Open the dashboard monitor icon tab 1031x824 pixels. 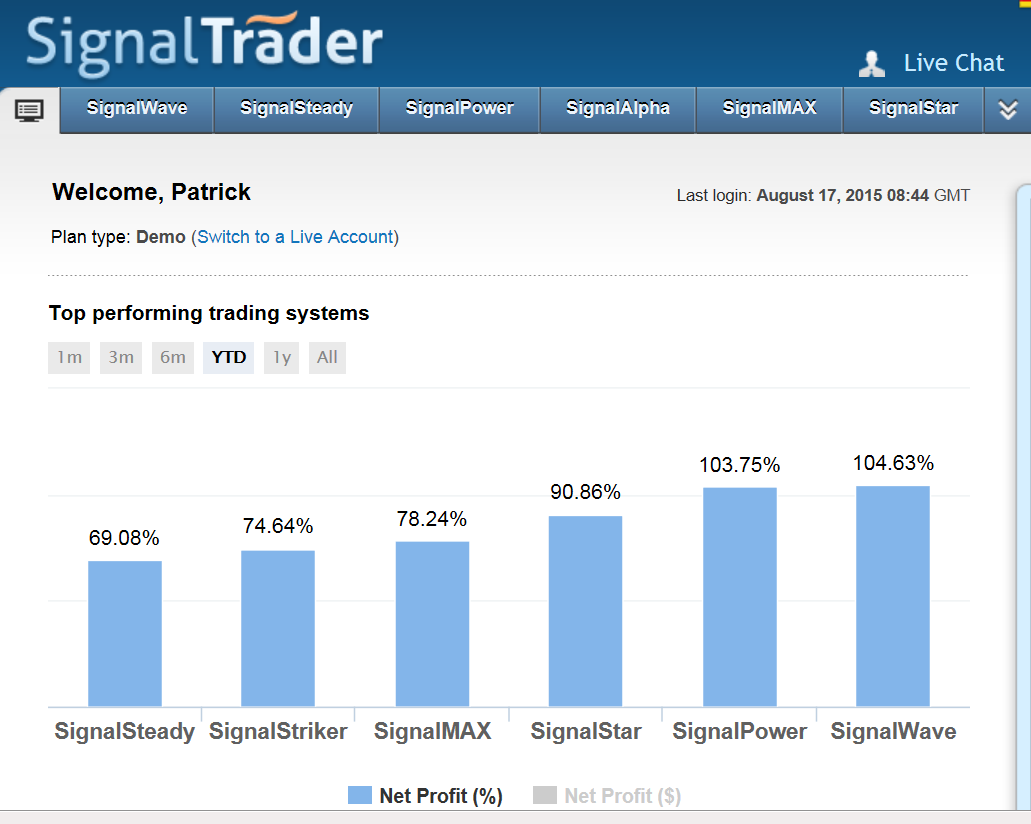pyautogui.click(x=29, y=110)
